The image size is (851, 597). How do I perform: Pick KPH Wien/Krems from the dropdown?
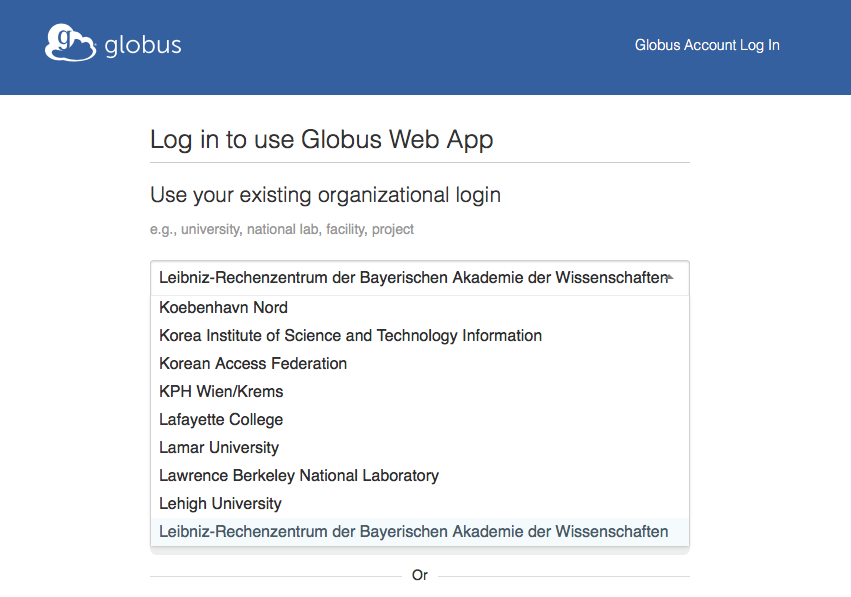[x=221, y=392]
